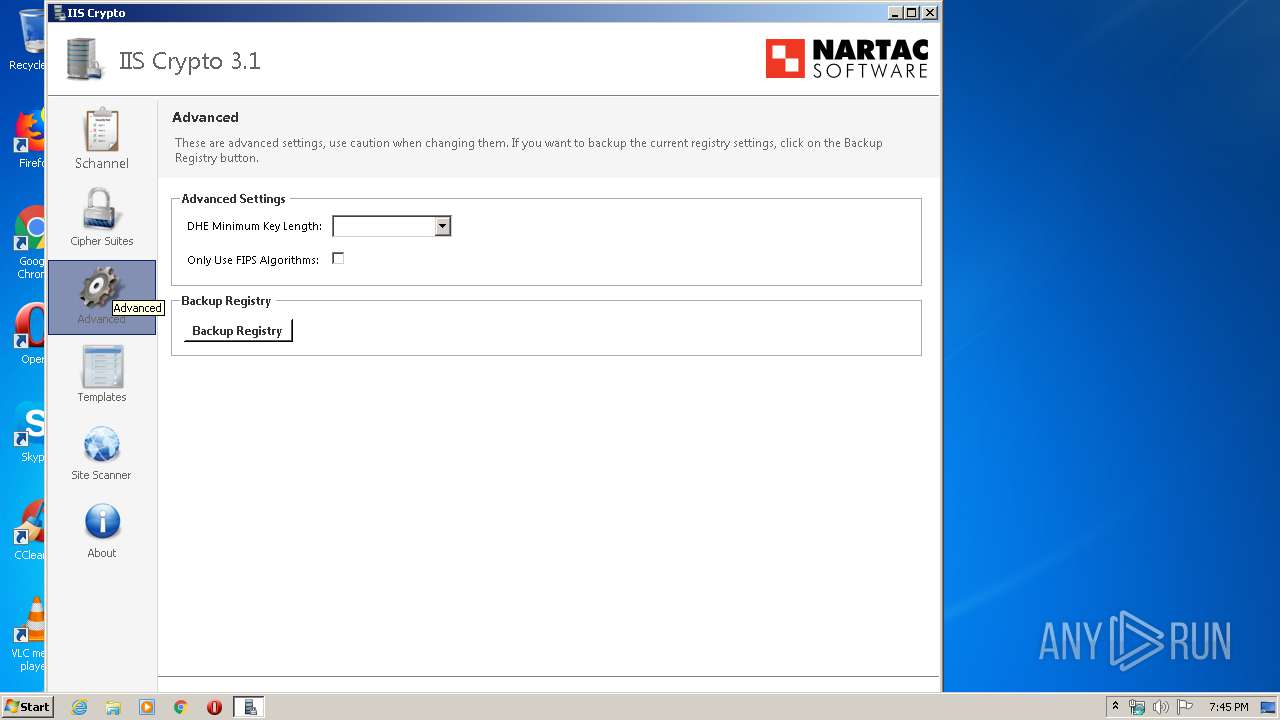
Task: Click the Only Use FIPS Algorithms label
Action: coord(253,260)
